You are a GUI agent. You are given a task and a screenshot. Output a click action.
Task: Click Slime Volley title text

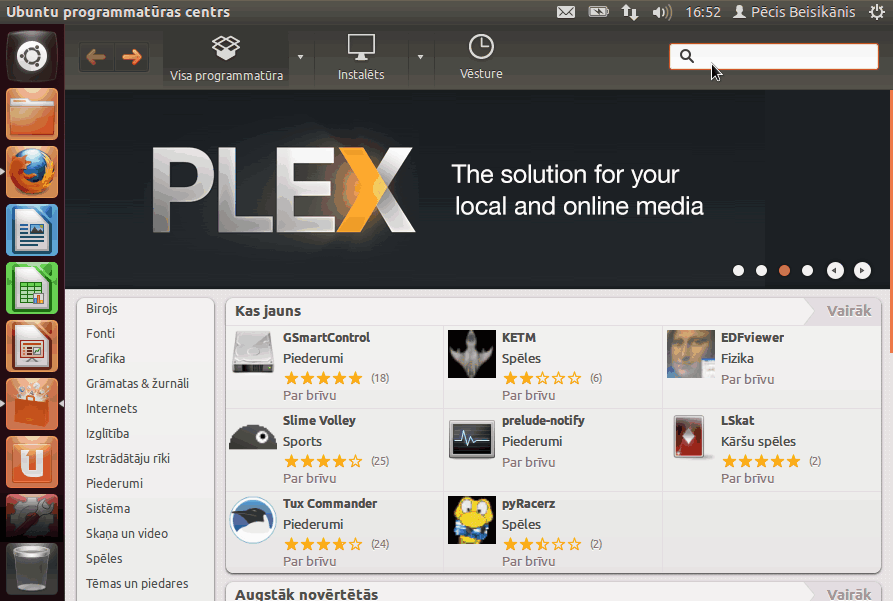tap(319, 420)
